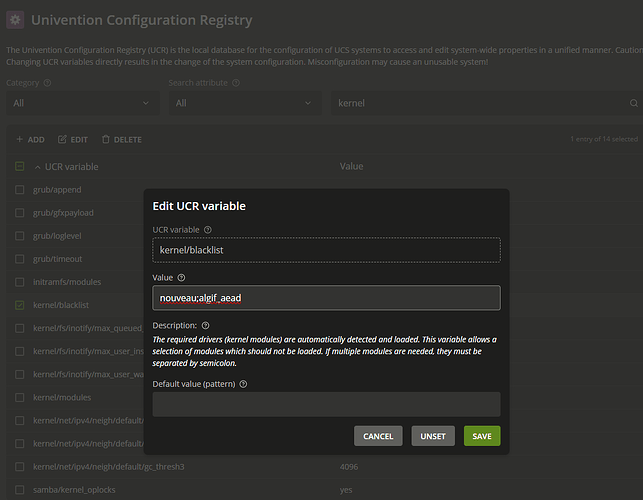Image resolution: width=643 pixels, height=500 pixels.
Task: Click the entries selected counter text
Action: point(604,139)
